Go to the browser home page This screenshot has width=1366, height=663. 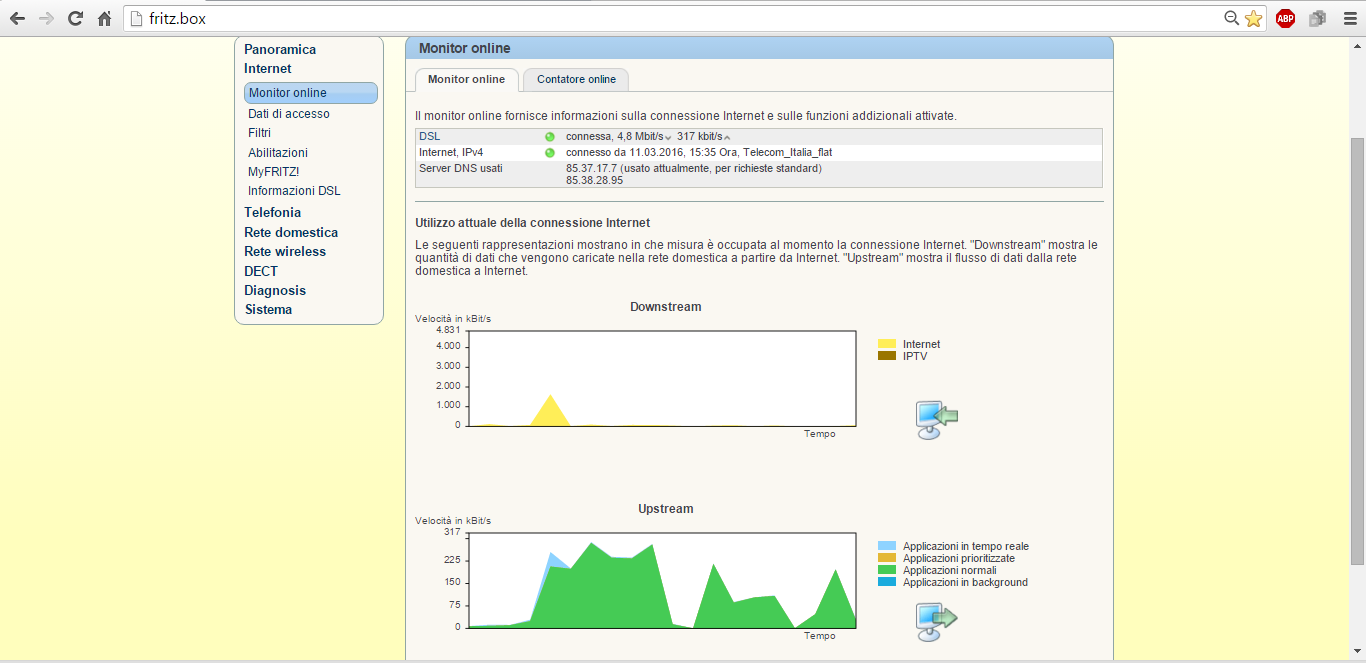104,18
